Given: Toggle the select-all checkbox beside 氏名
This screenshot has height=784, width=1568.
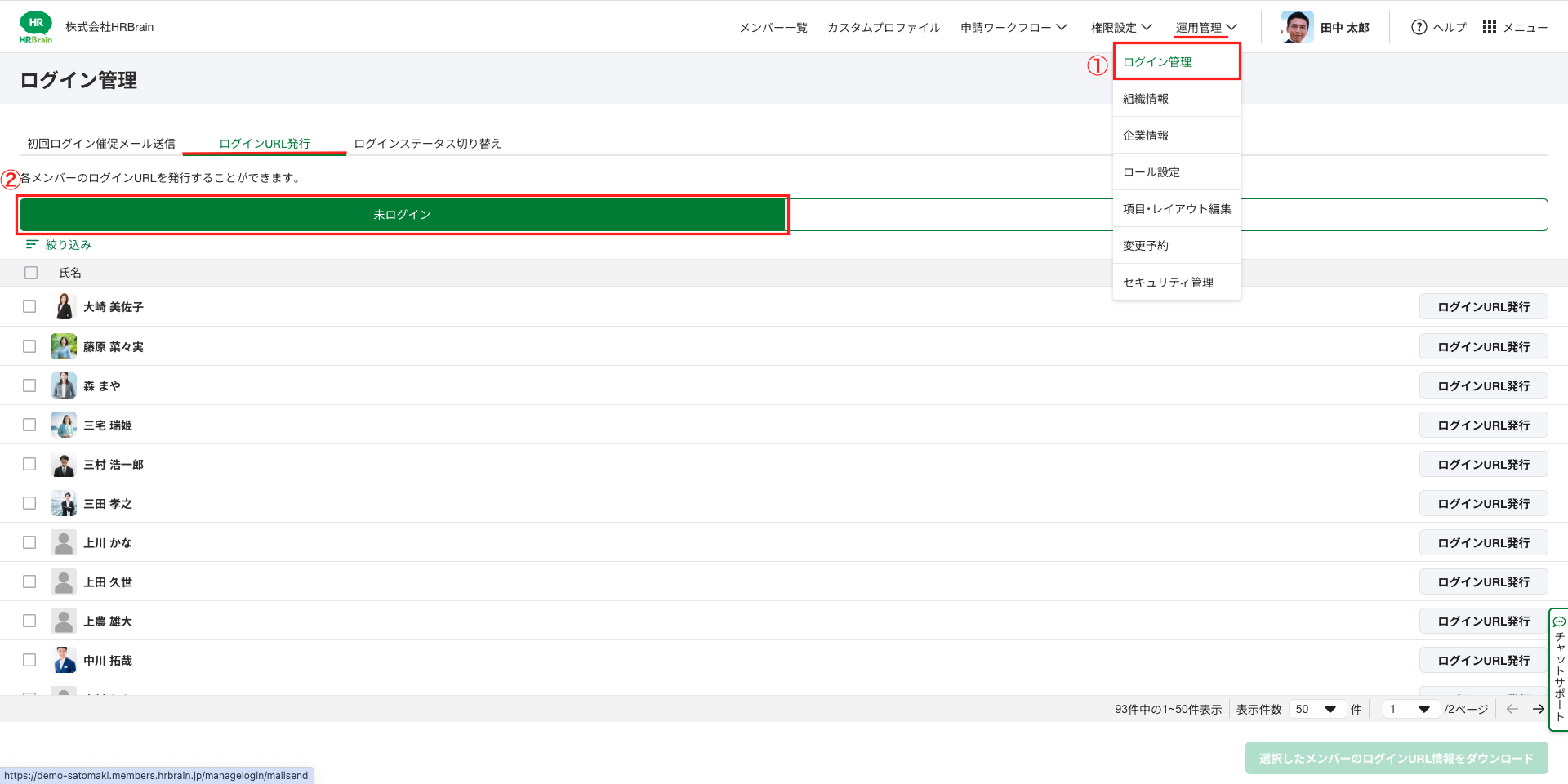Looking at the screenshot, I should pos(31,273).
